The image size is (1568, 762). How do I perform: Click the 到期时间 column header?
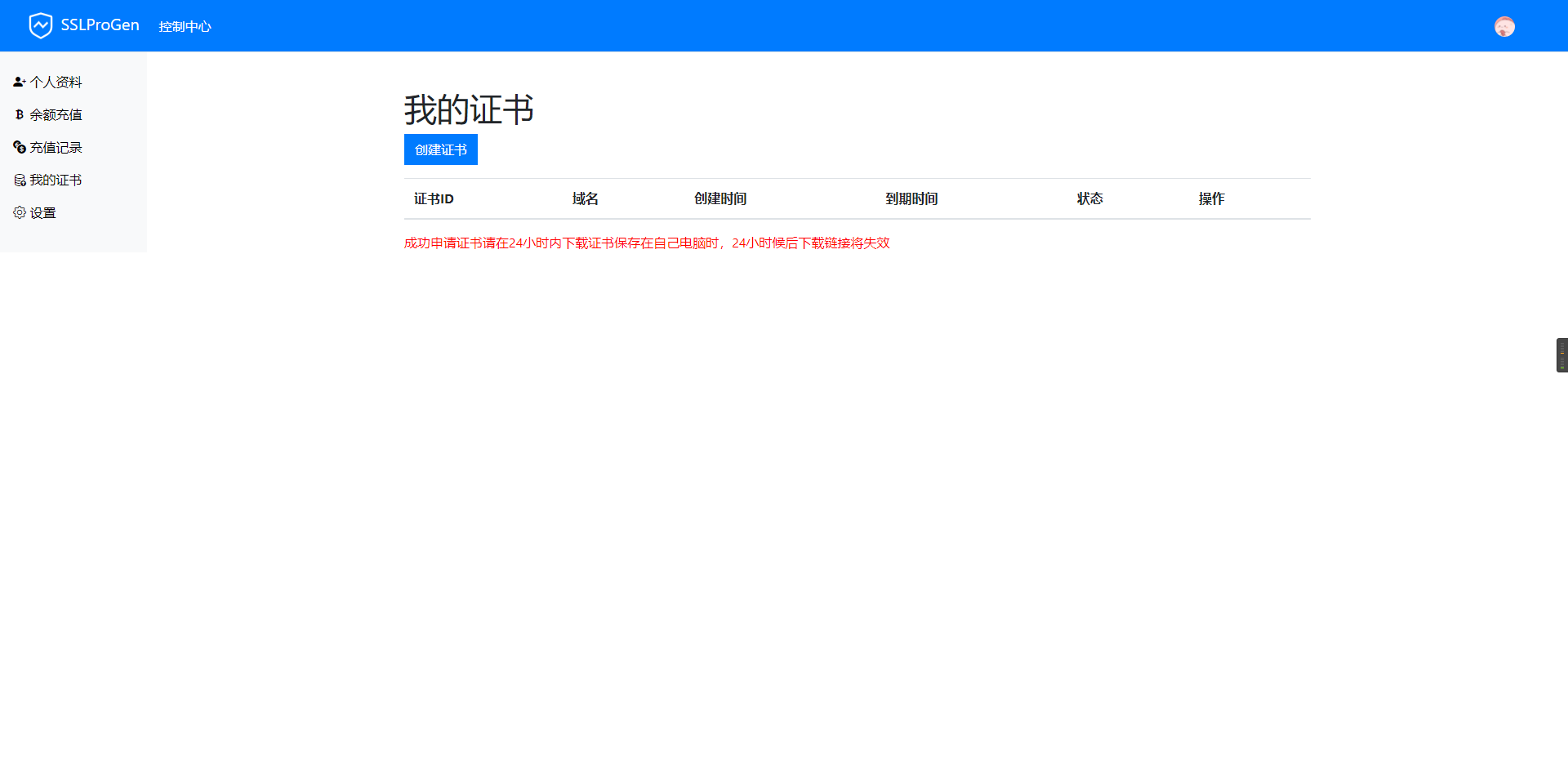tap(912, 198)
